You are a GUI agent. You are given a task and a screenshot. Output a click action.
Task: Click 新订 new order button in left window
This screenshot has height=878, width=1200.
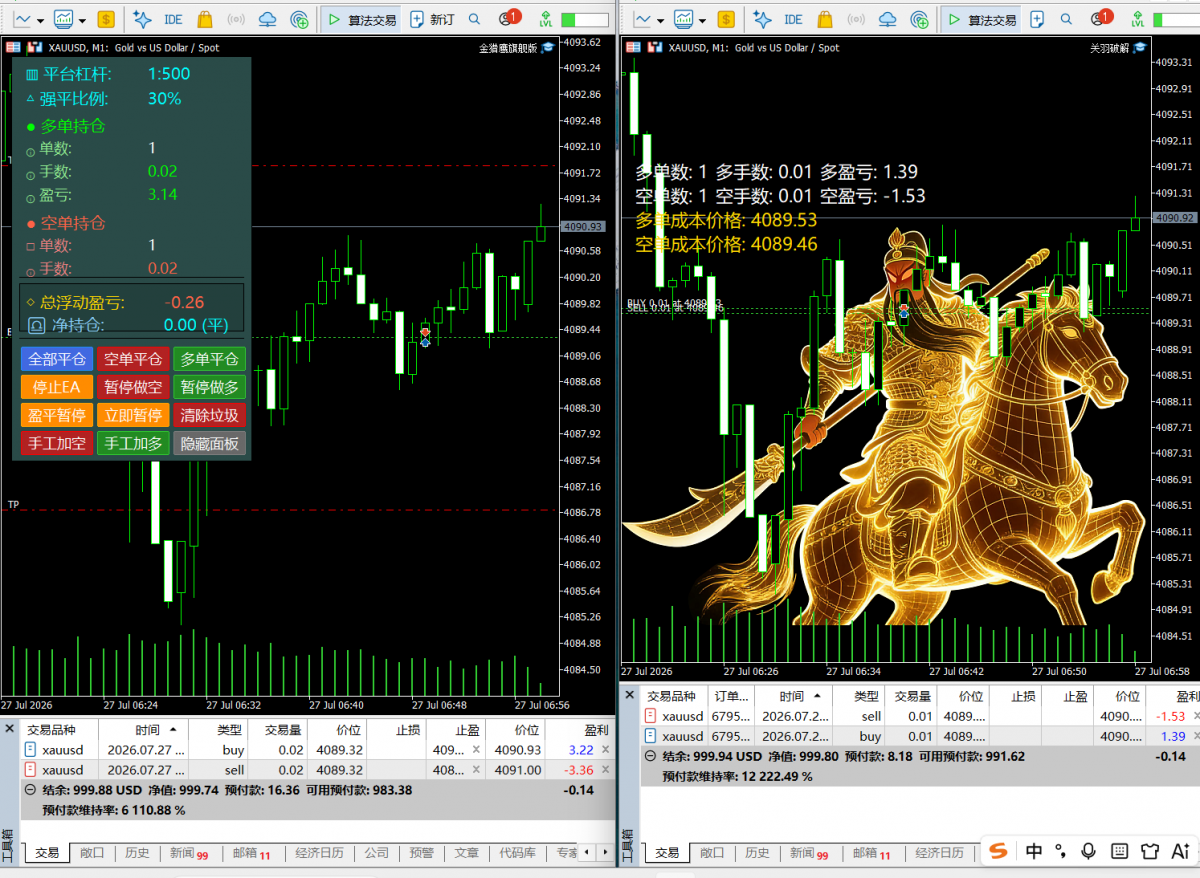click(x=431, y=19)
